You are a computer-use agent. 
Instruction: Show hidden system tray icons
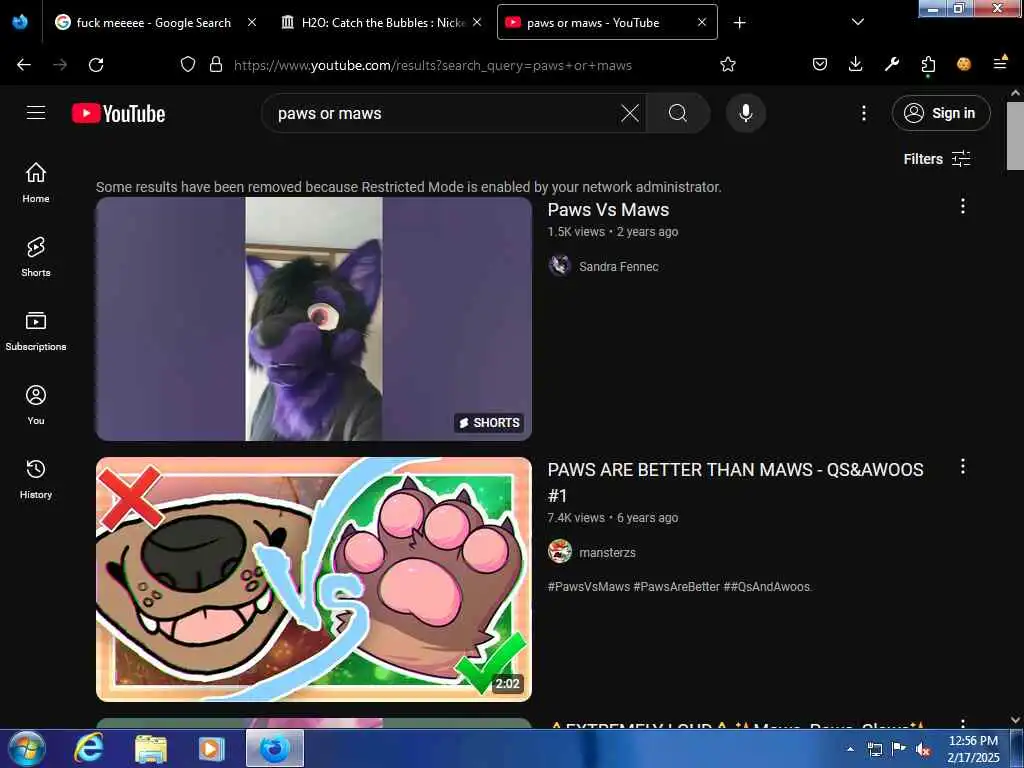coord(850,749)
